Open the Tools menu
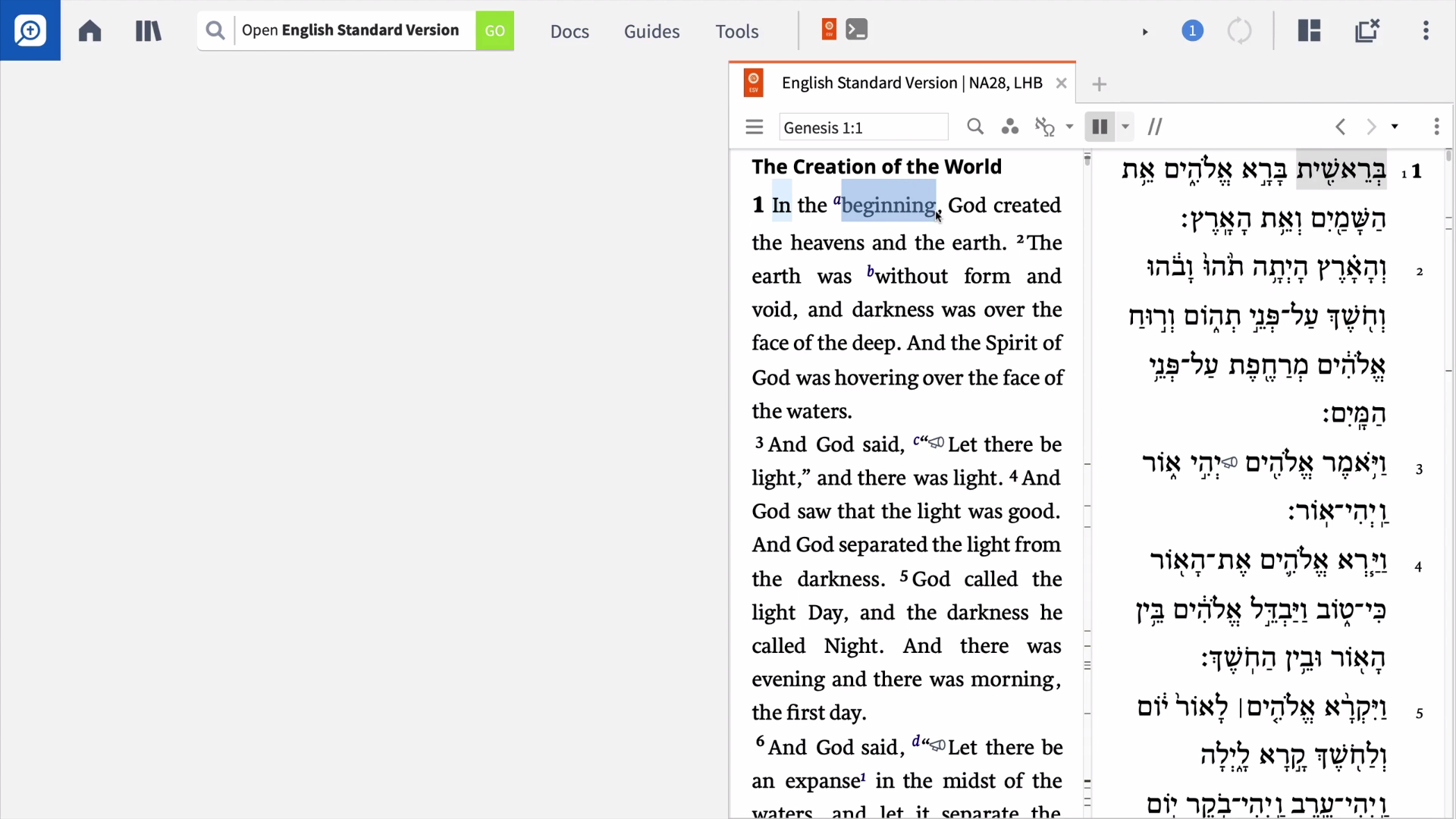Viewport: 1456px width, 819px height. tap(737, 31)
